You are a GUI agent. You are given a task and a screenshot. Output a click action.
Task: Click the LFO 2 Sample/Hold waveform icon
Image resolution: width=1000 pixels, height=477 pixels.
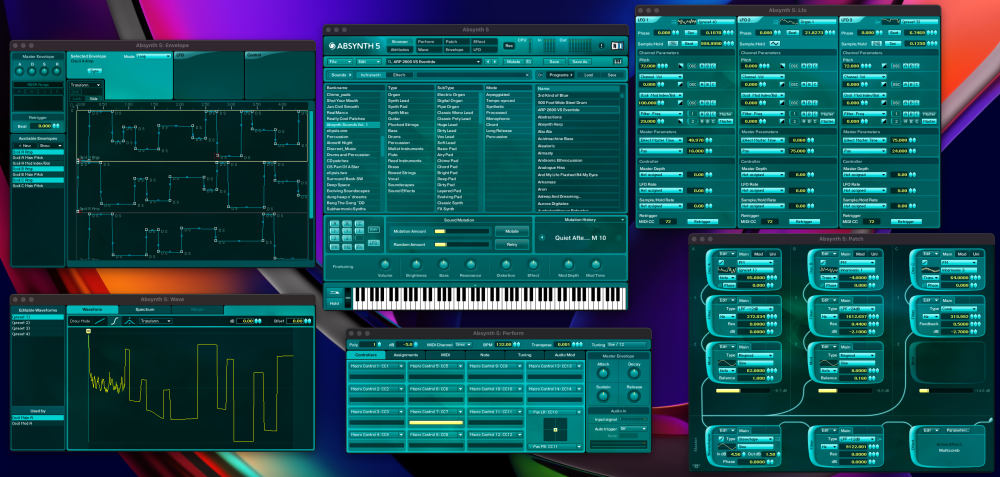coord(776,43)
